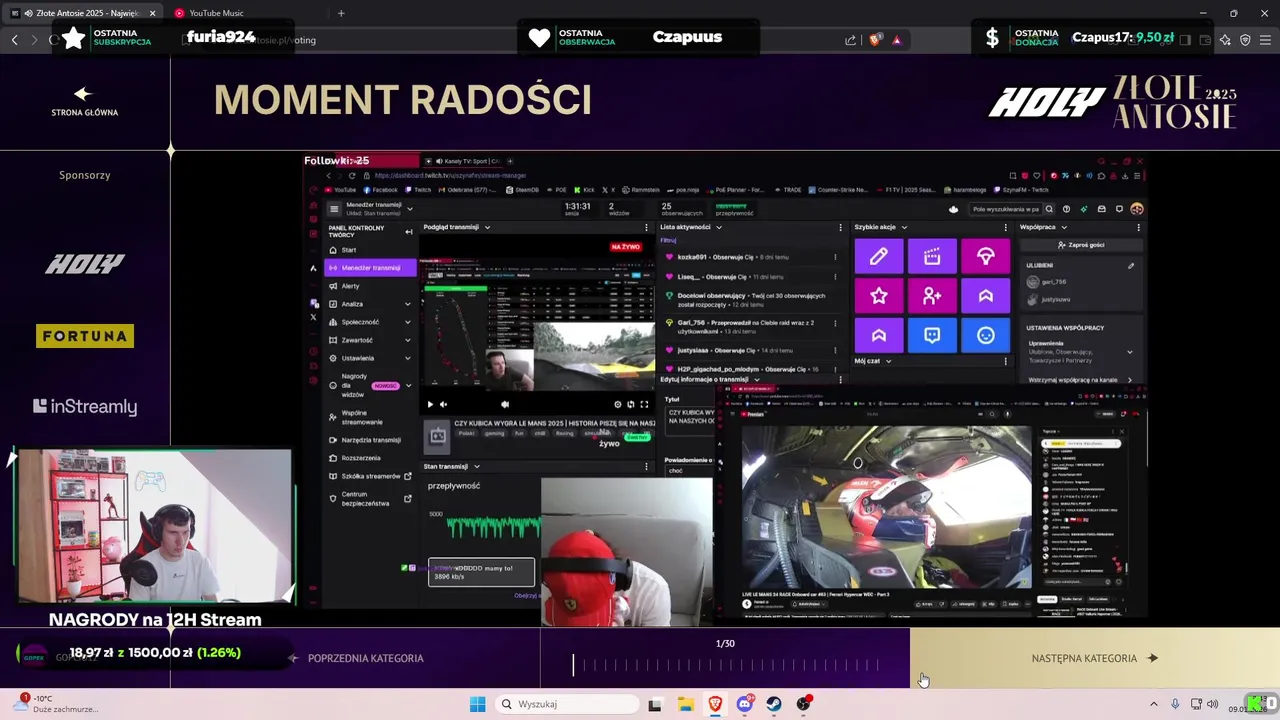Open a new browser tab with plus

tap(341, 13)
